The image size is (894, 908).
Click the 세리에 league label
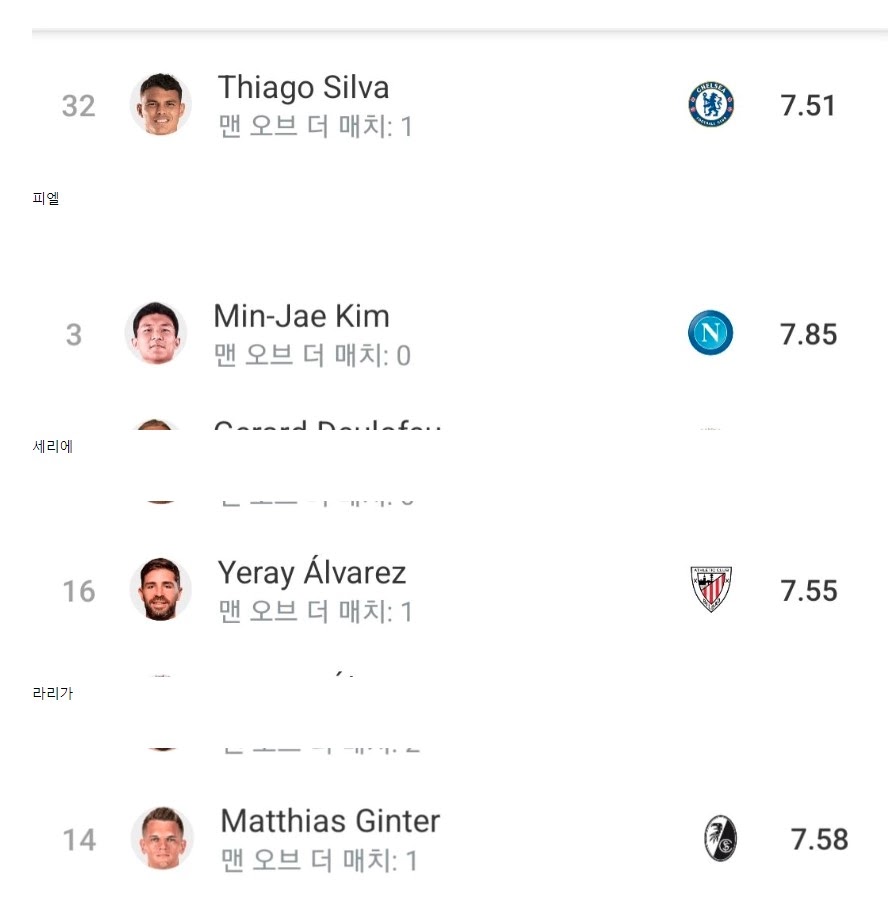coord(53,446)
